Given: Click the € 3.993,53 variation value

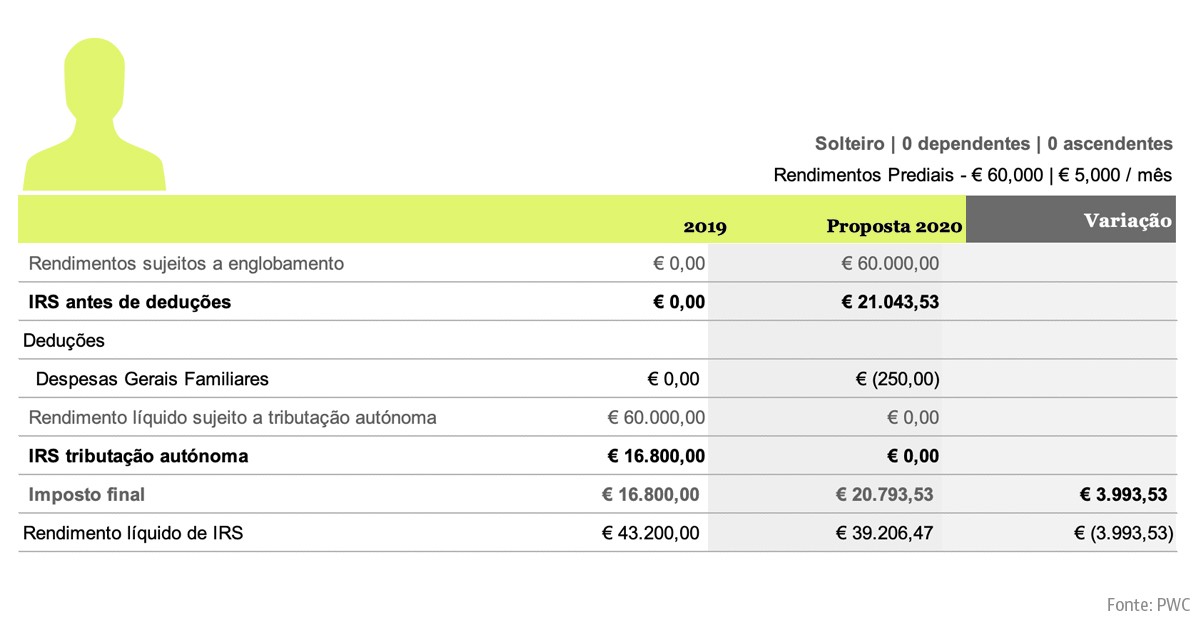Looking at the screenshot, I should pyautogui.click(x=1124, y=494).
